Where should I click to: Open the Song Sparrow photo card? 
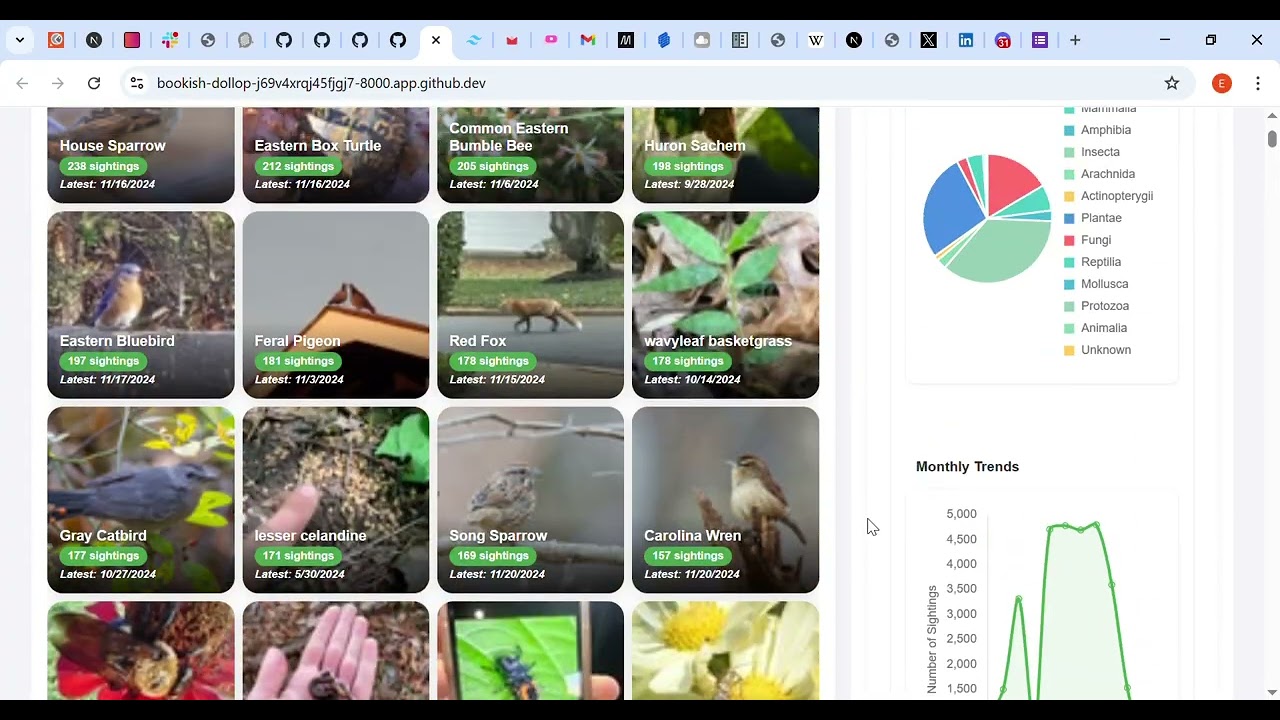[531, 500]
